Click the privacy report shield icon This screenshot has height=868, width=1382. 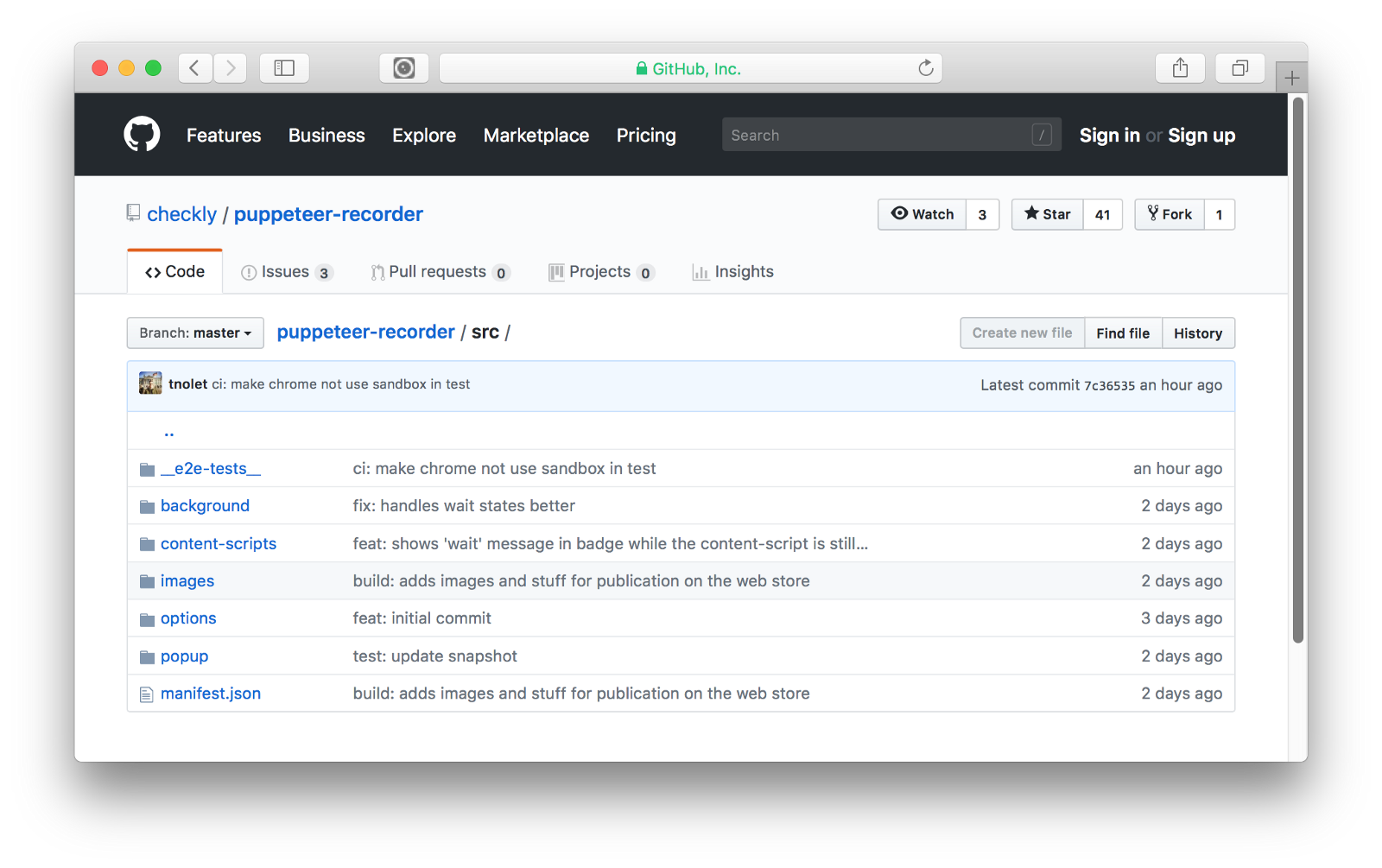(x=404, y=68)
